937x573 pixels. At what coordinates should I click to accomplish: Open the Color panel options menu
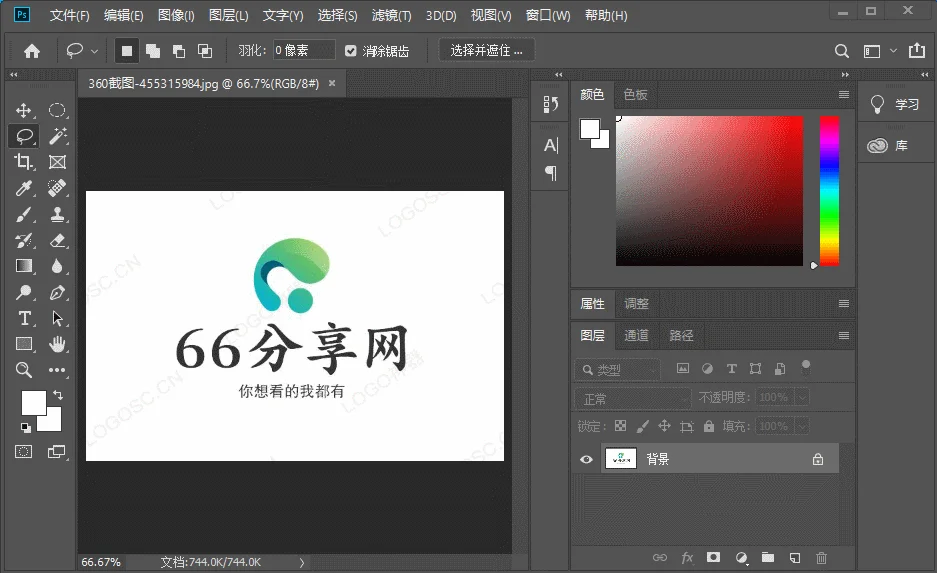pos(844,94)
